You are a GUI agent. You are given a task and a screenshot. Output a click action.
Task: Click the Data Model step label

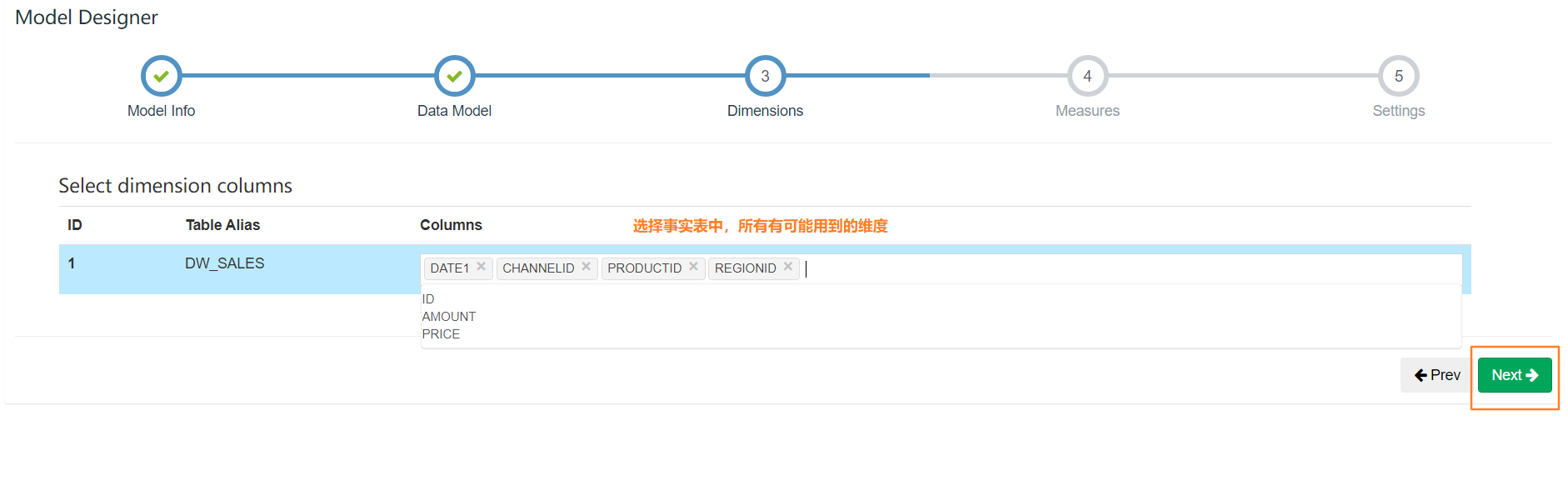[x=454, y=111]
